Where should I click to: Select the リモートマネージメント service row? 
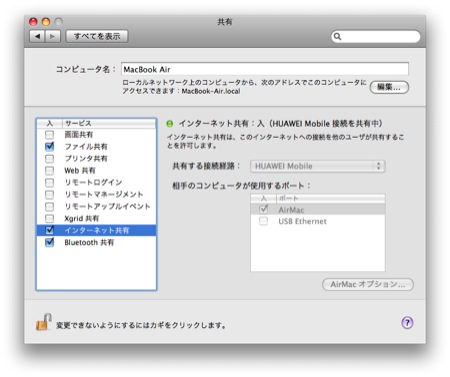click(96, 195)
